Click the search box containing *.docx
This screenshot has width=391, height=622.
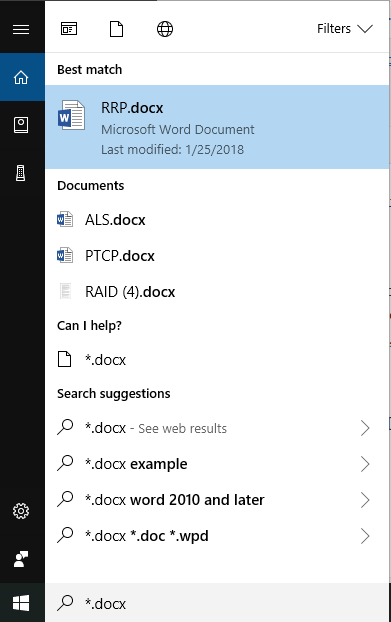click(x=217, y=603)
